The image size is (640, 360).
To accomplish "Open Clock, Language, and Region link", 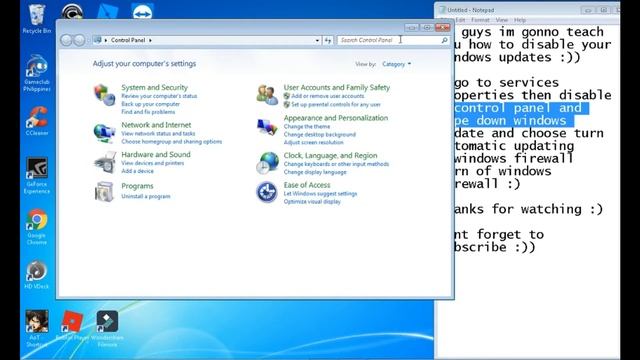I will click(330, 156).
